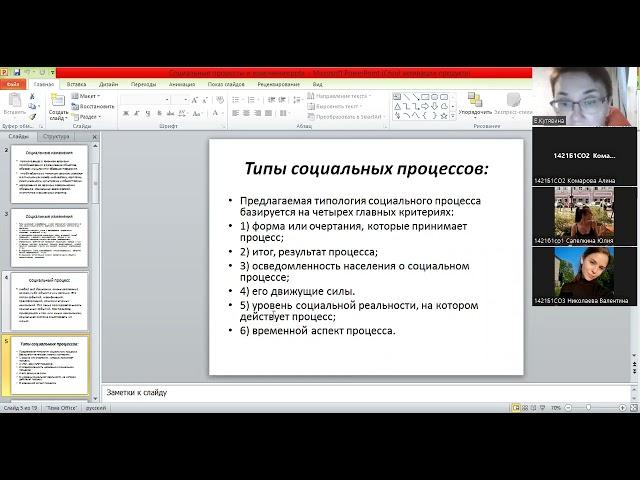Align text left in the paragraph group
Image resolution: width=640 pixels, height=480 pixels.
click(x=236, y=113)
